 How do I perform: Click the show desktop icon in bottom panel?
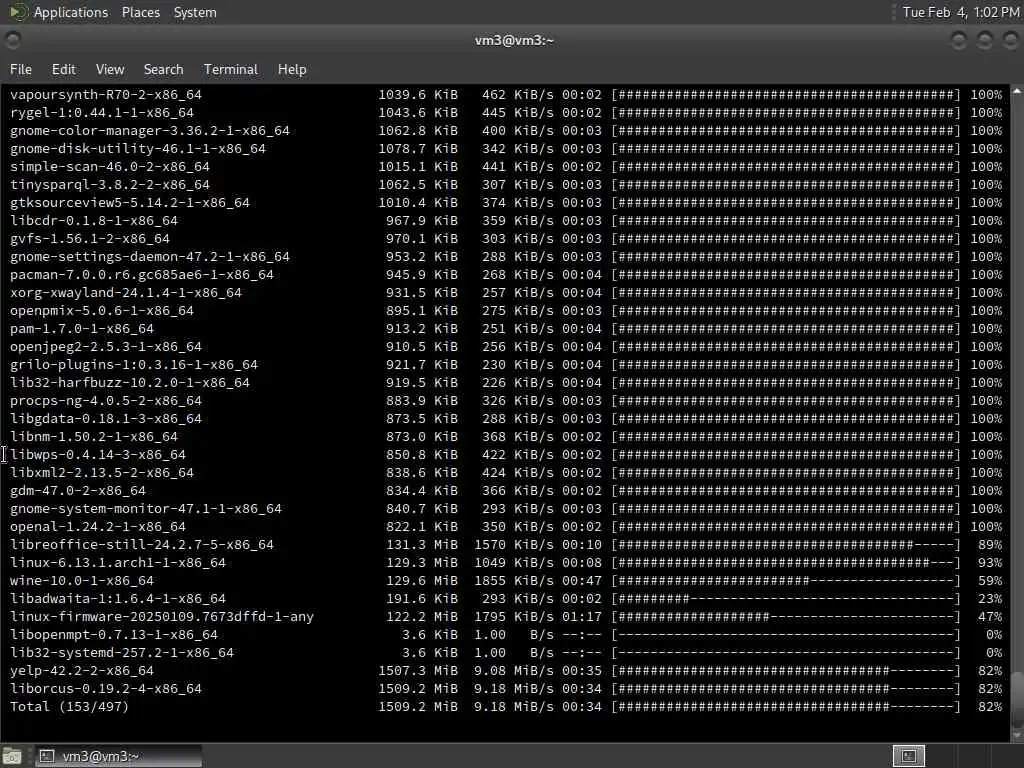12,756
